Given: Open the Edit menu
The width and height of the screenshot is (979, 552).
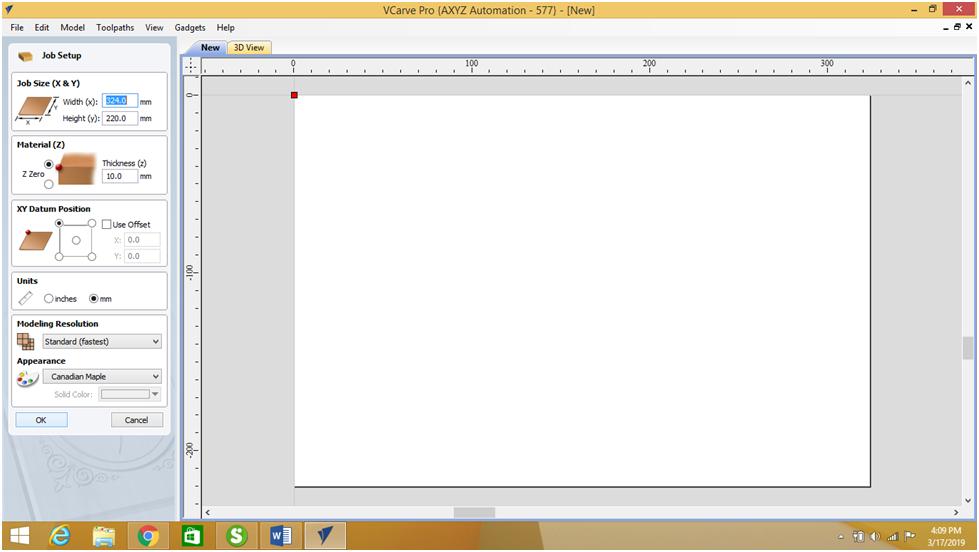Looking at the screenshot, I should click(42, 27).
